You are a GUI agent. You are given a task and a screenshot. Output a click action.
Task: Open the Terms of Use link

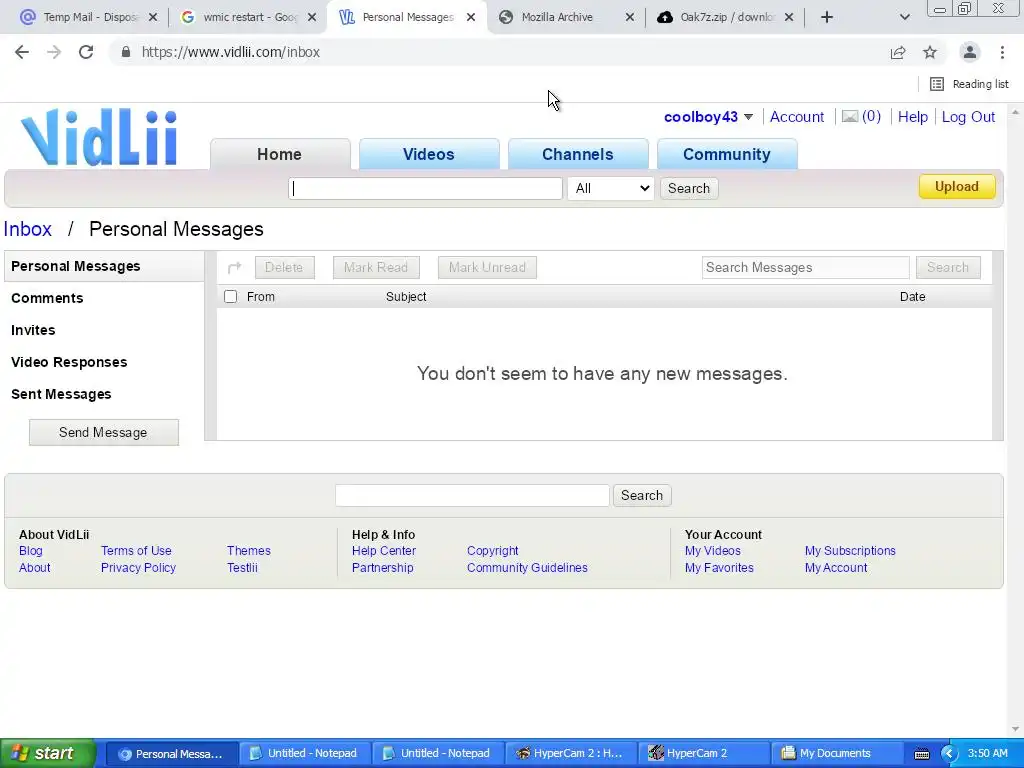136,551
